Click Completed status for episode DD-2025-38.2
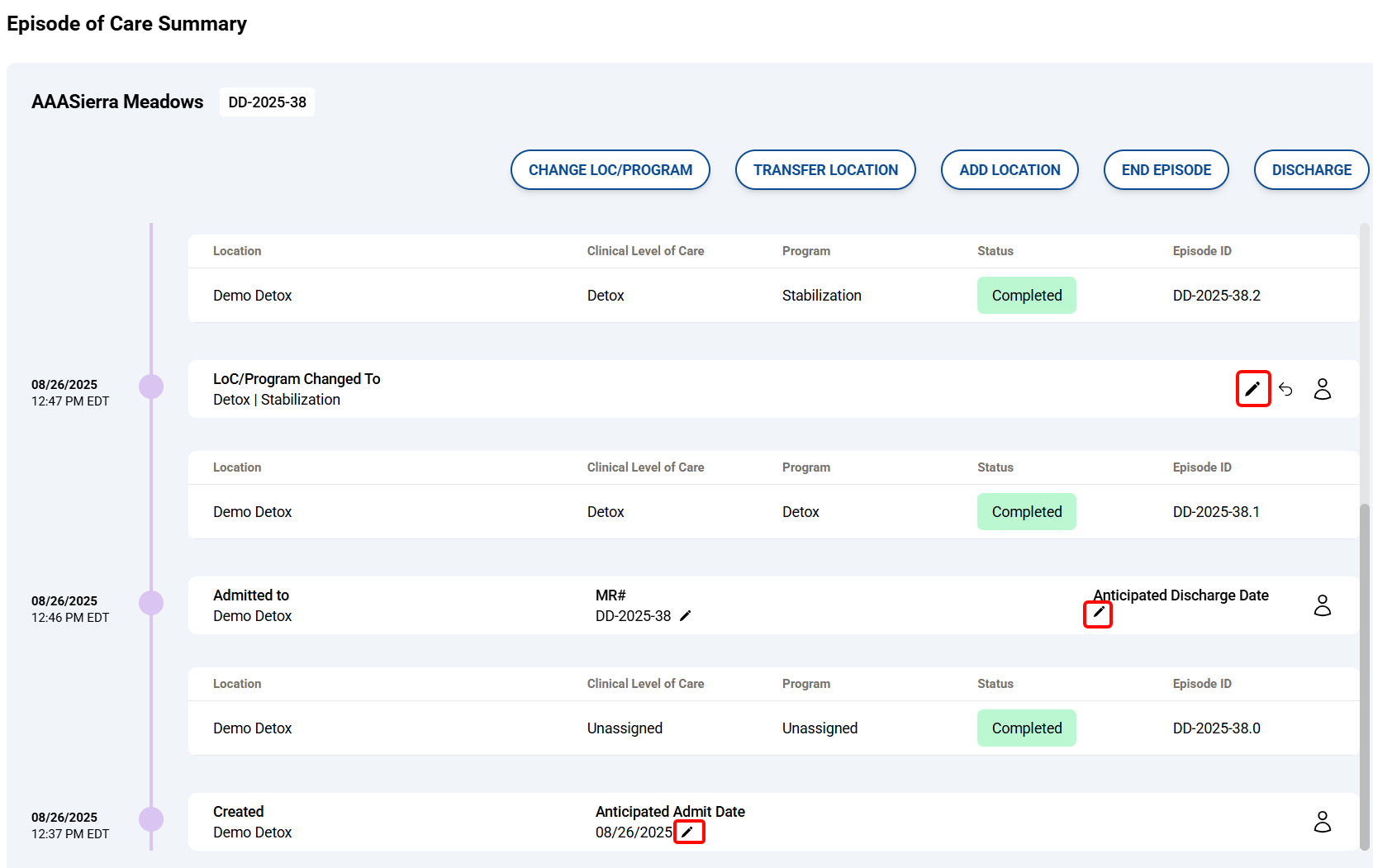Screen dimensions: 1373x868 click(x=1026, y=296)
